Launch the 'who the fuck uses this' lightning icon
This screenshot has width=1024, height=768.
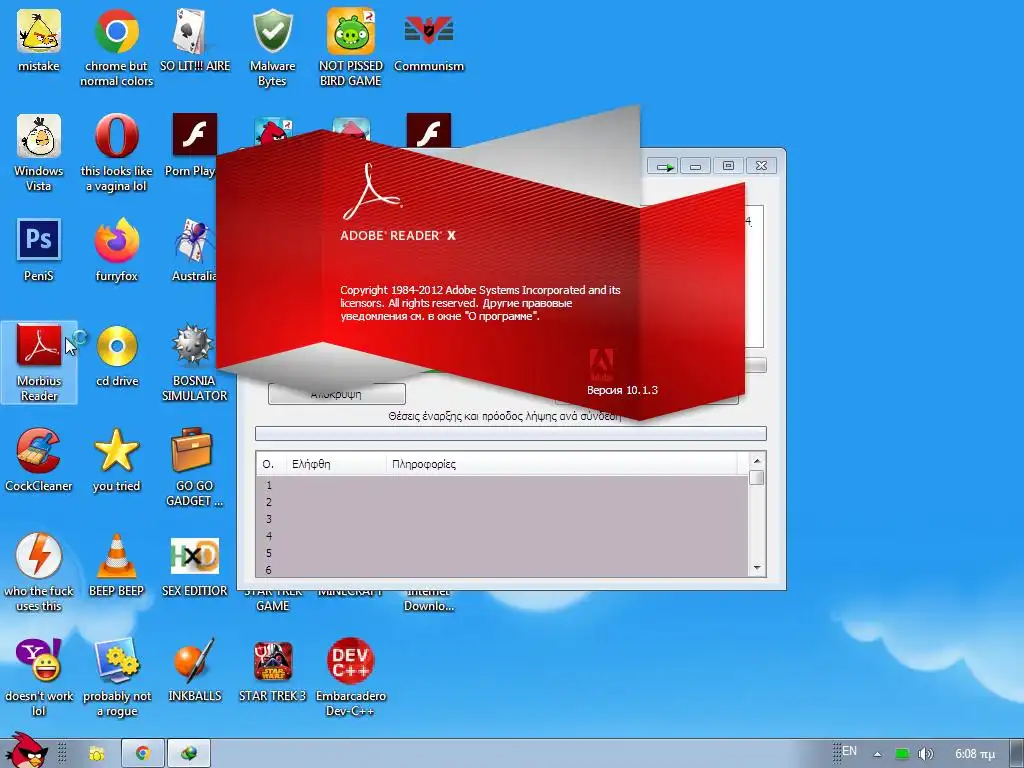(39, 556)
